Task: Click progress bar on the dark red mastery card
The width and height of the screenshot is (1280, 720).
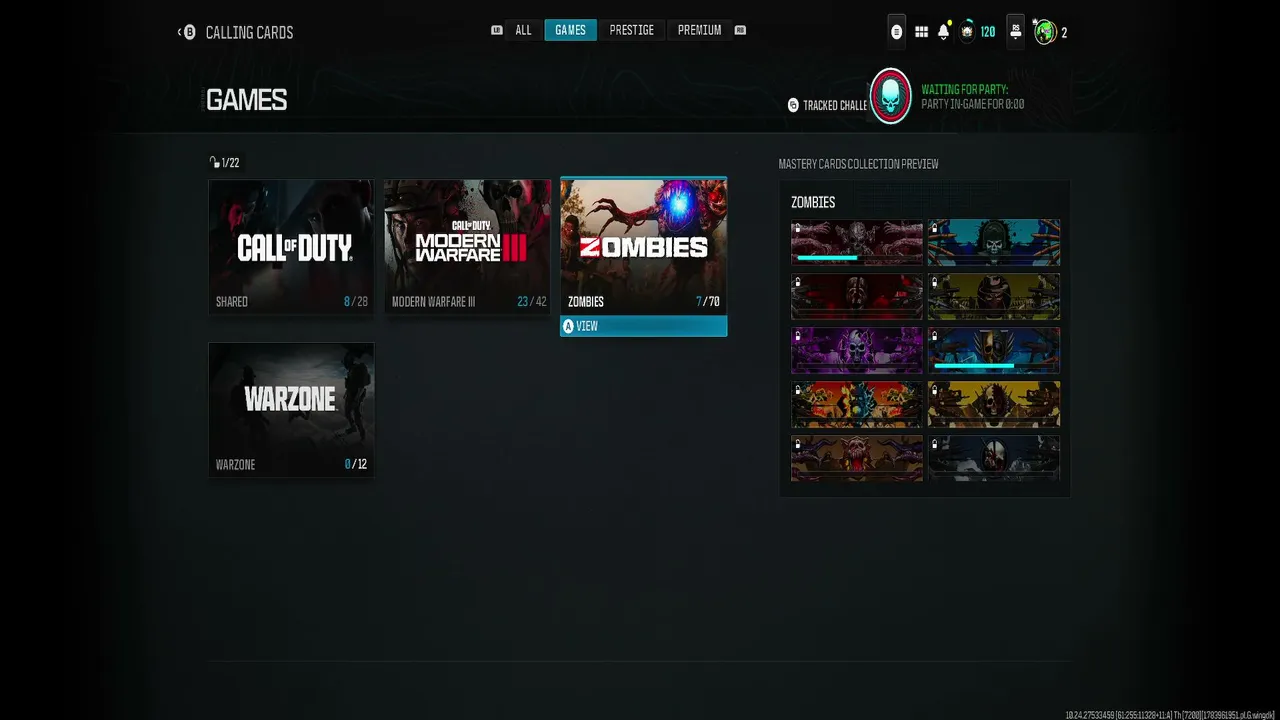Action: (856, 258)
